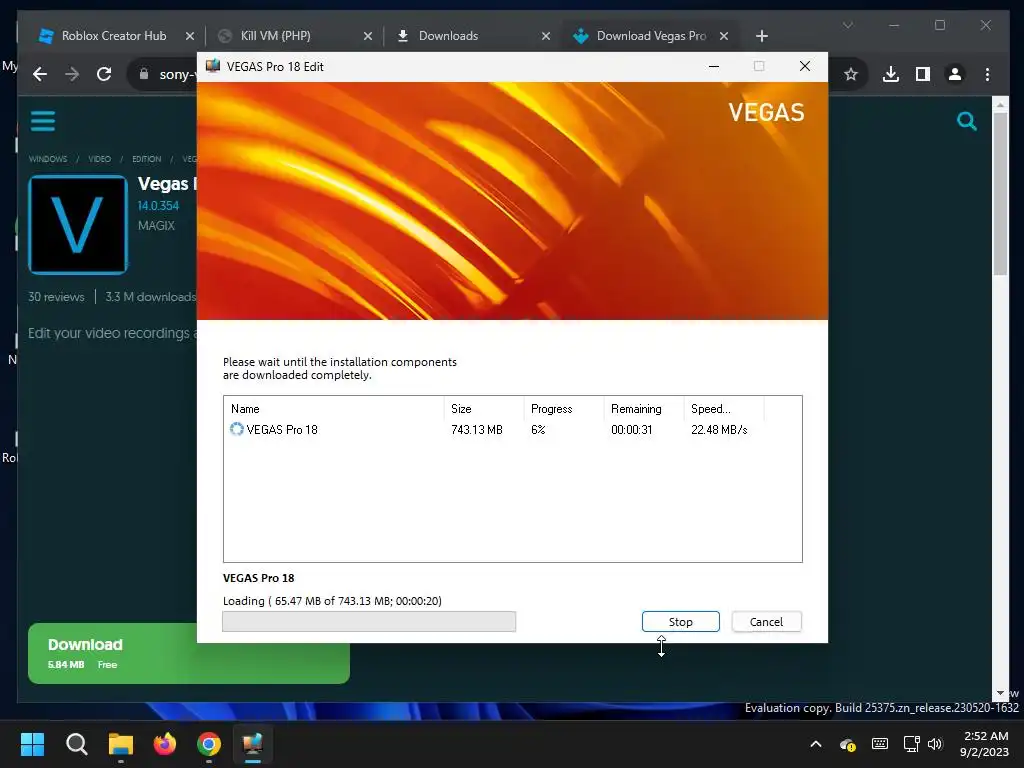Click the OneDrive warning tray icon
Screen dimensions: 1024x768
coord(848,744)
